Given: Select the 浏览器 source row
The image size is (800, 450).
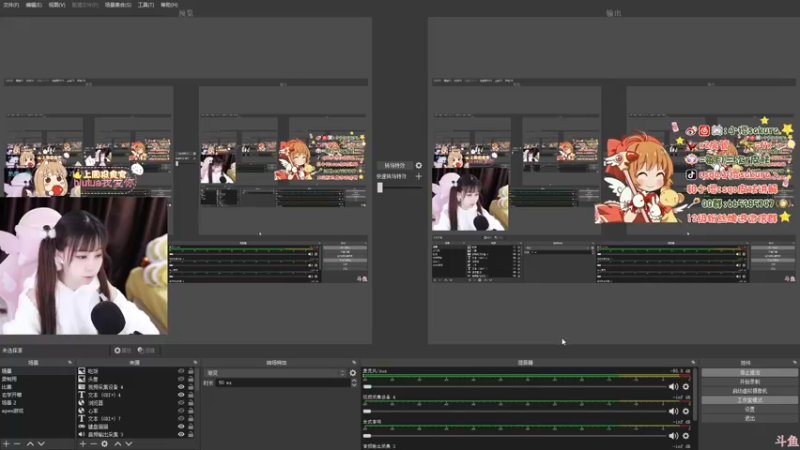Looking at the screenshot, I should pos(135,403).
